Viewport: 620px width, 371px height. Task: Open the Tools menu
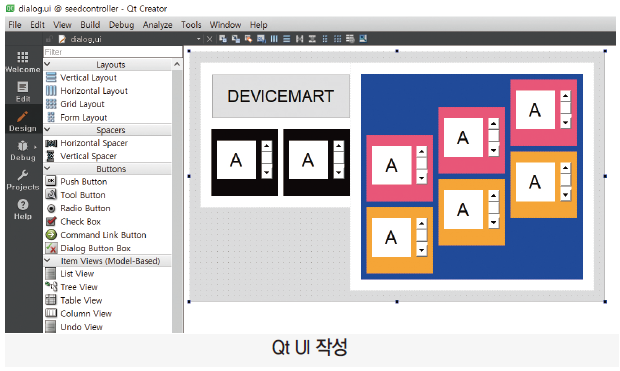pyautogui.click(x=191, y=25)
